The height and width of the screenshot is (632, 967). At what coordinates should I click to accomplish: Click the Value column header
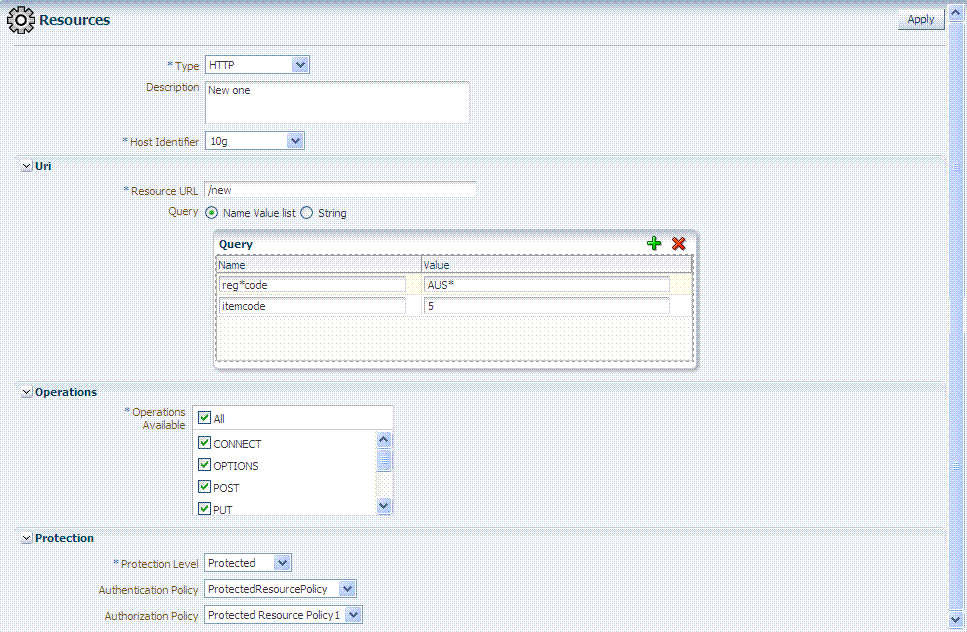pos(556,265)
